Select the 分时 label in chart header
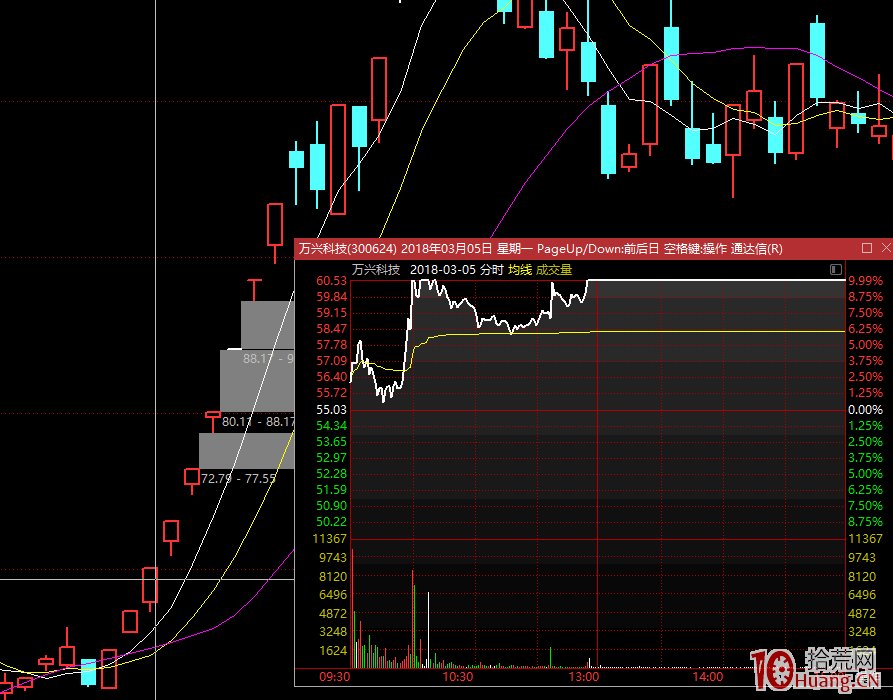Viewport: 893px width, 700px height. pos(492,270)
